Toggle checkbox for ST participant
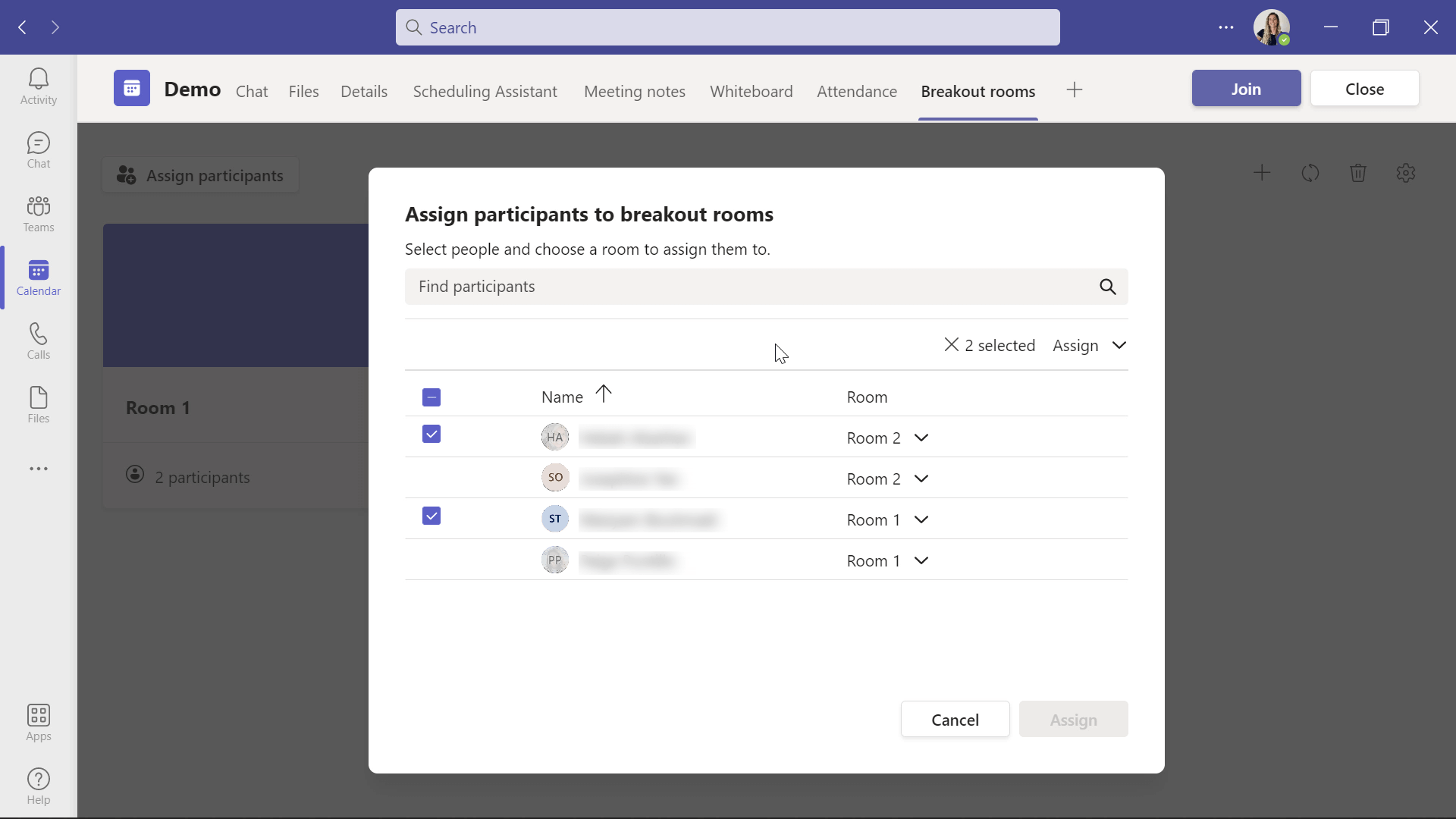The image size is (1456, 819). pyautogui.click(x=431, y=517)
